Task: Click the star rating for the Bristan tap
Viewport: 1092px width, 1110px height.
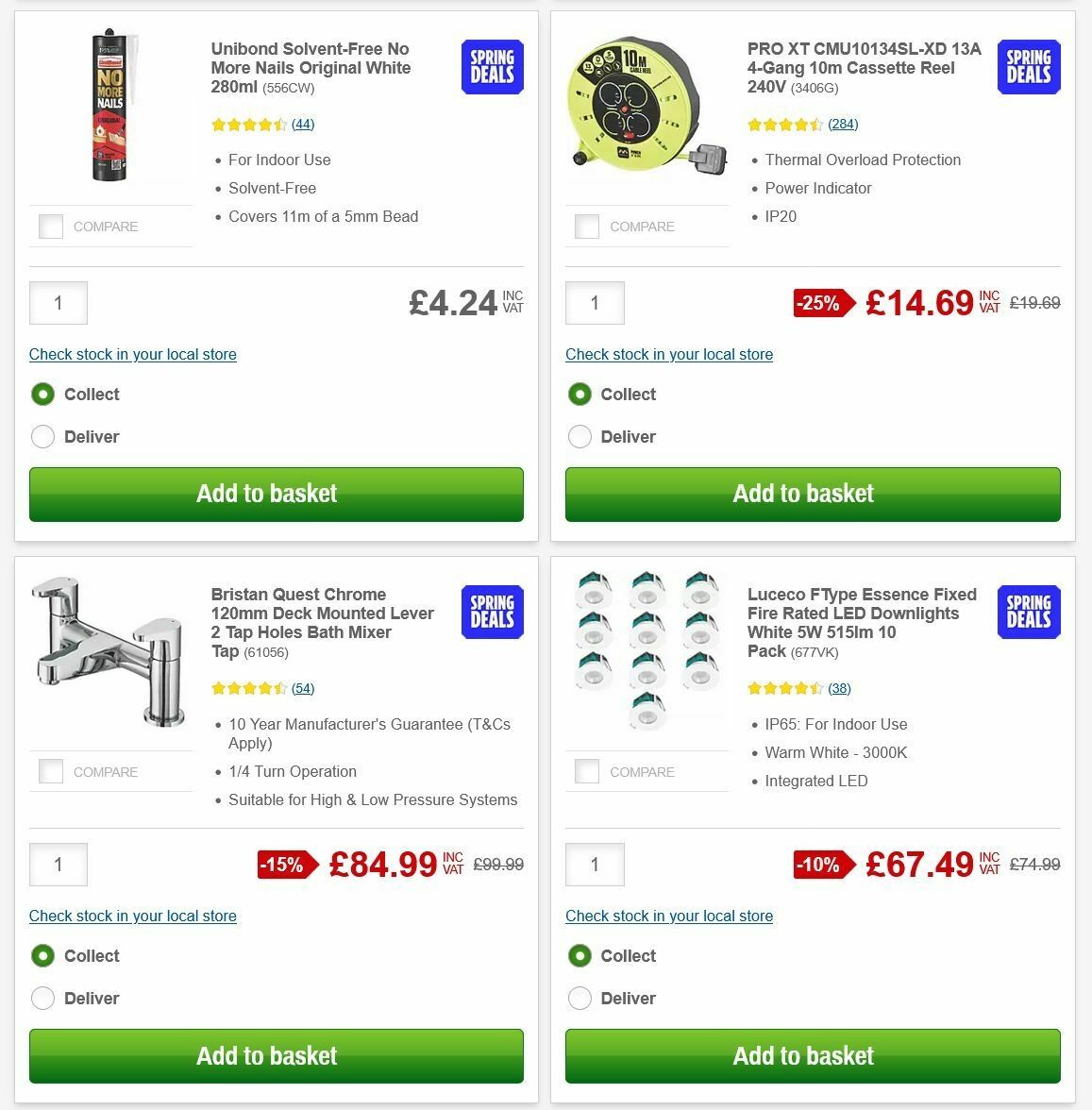Action: [x=248, y=688]
